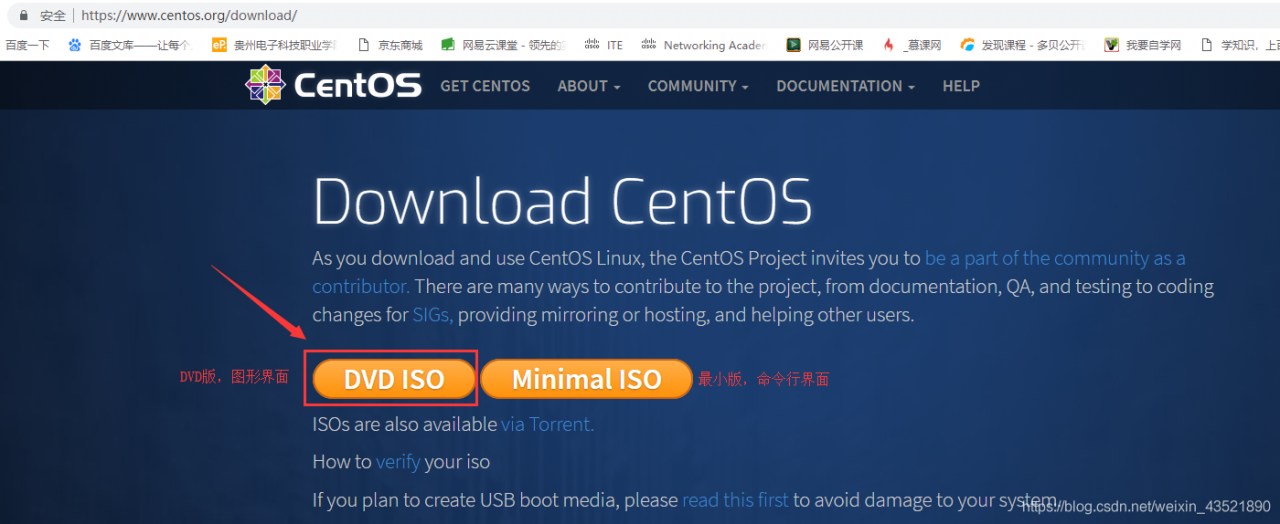The width and height of the screenshot is (1280, 524).
Task: Open the 百度一下 bookmark
Action: (x=27, y=45)
